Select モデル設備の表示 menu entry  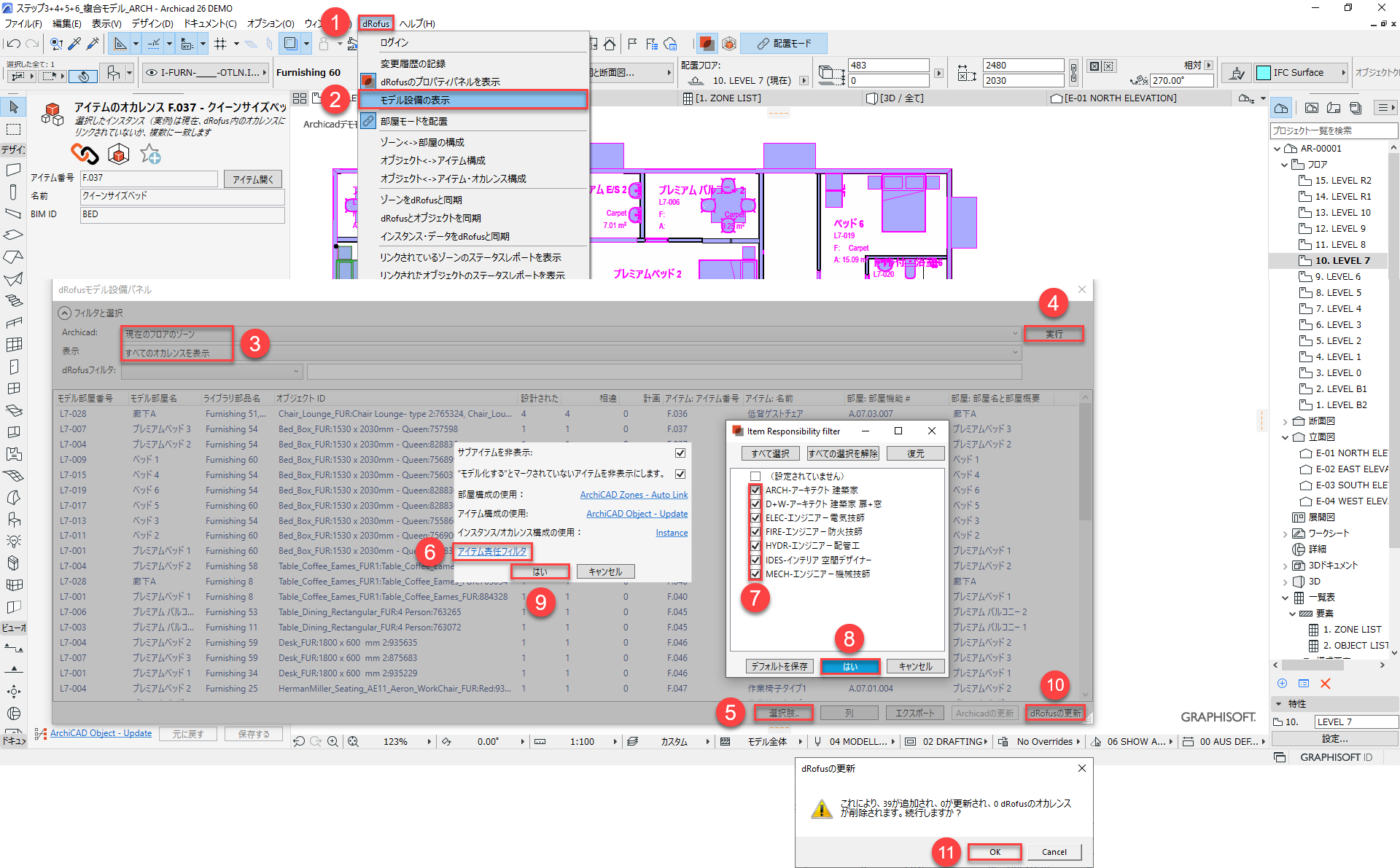tap(416, 100)
